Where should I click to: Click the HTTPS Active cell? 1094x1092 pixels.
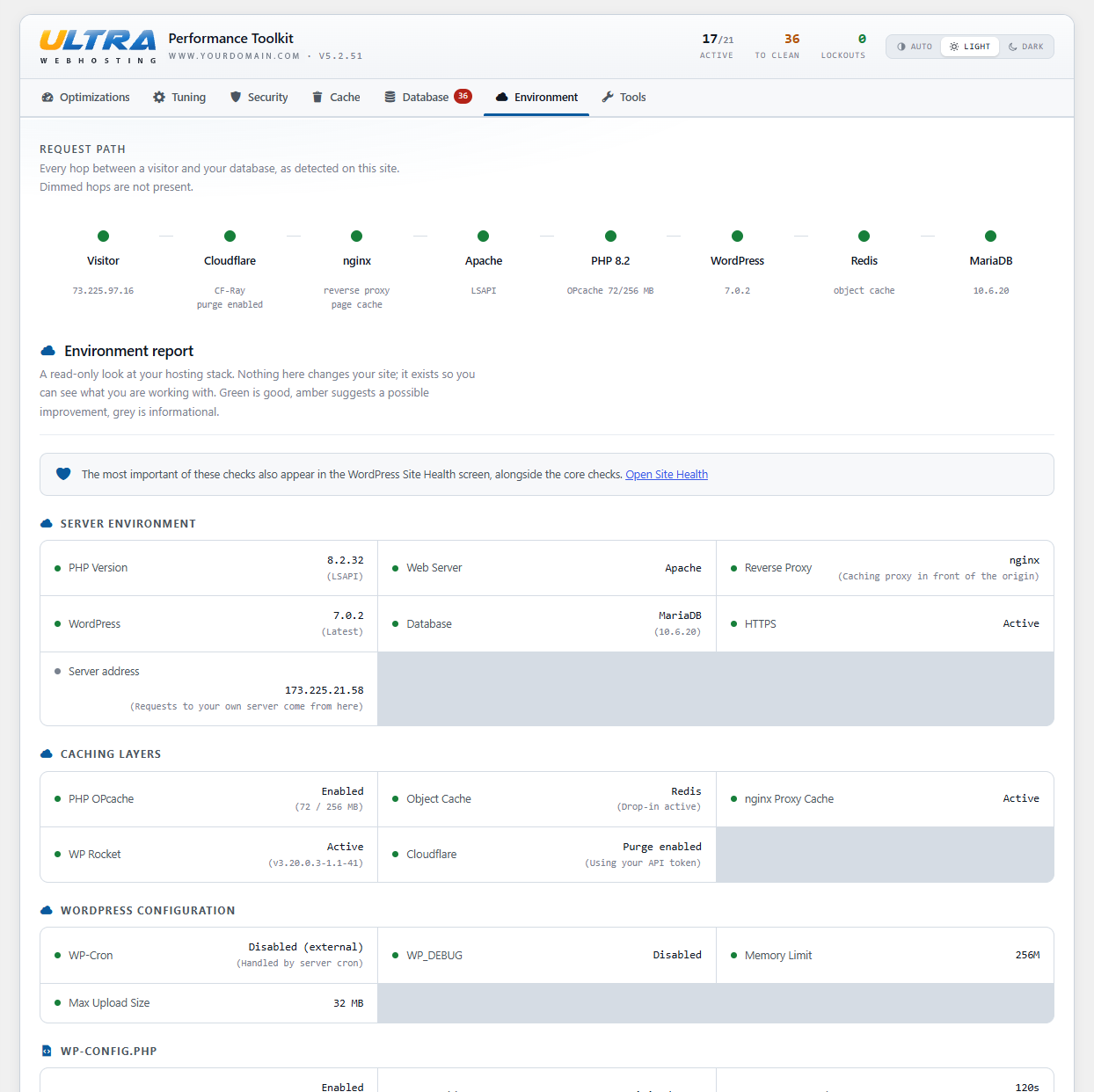pos(885,623)
